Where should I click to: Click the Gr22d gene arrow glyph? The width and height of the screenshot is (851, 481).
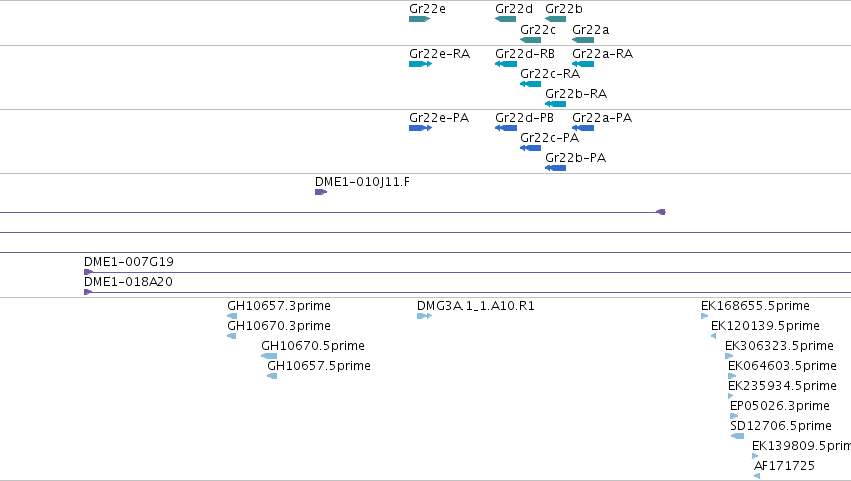point(505,19)
